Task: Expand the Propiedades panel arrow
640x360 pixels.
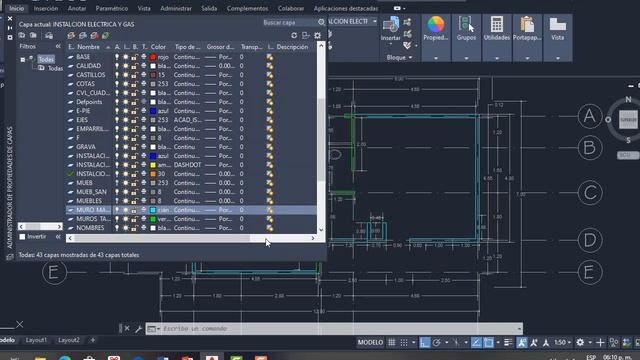Action: click(x=436, y=58)
